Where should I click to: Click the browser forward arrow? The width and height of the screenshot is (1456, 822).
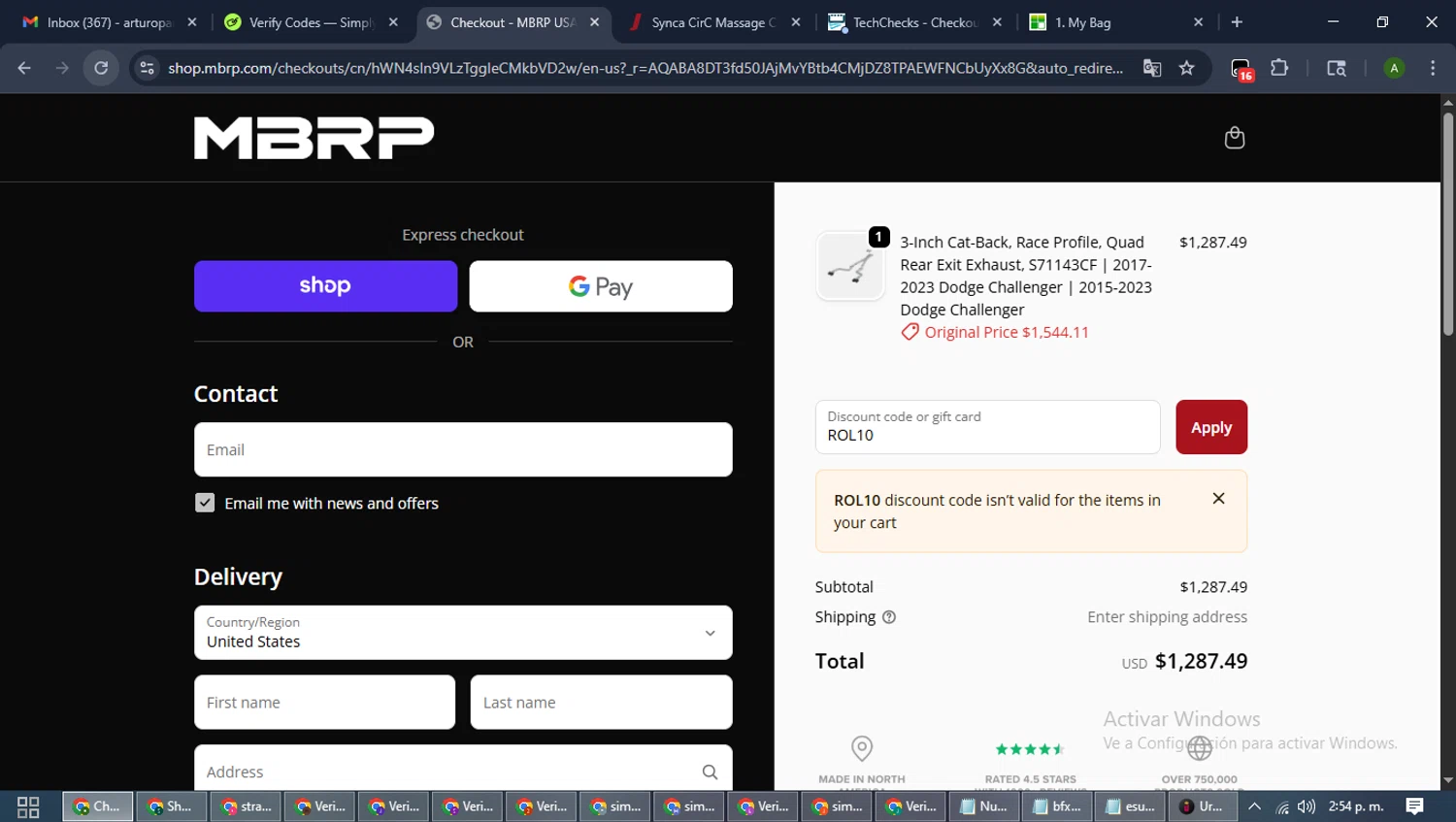click(x=62, y=68)
